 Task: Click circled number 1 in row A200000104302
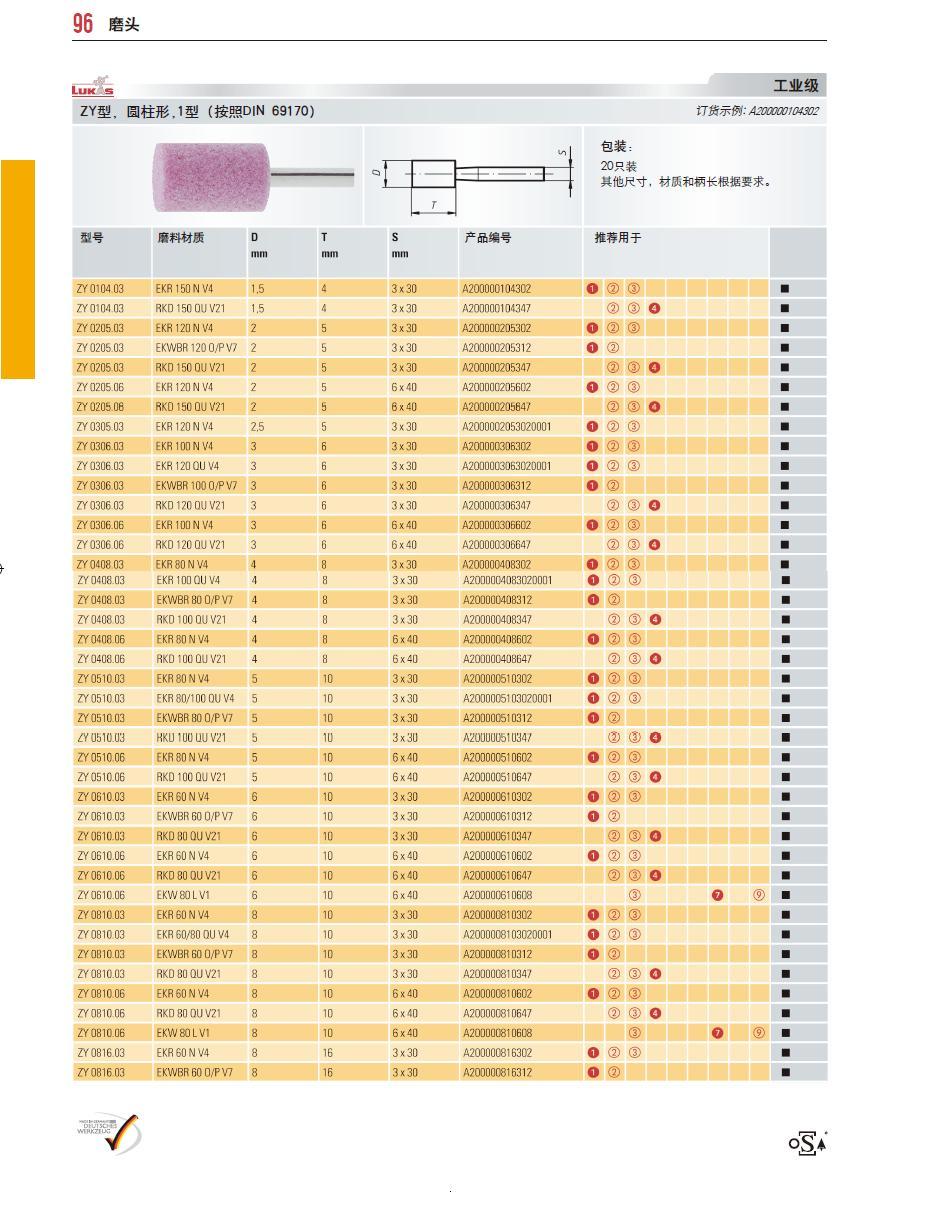pyautogui.click(x=592, y=289)
